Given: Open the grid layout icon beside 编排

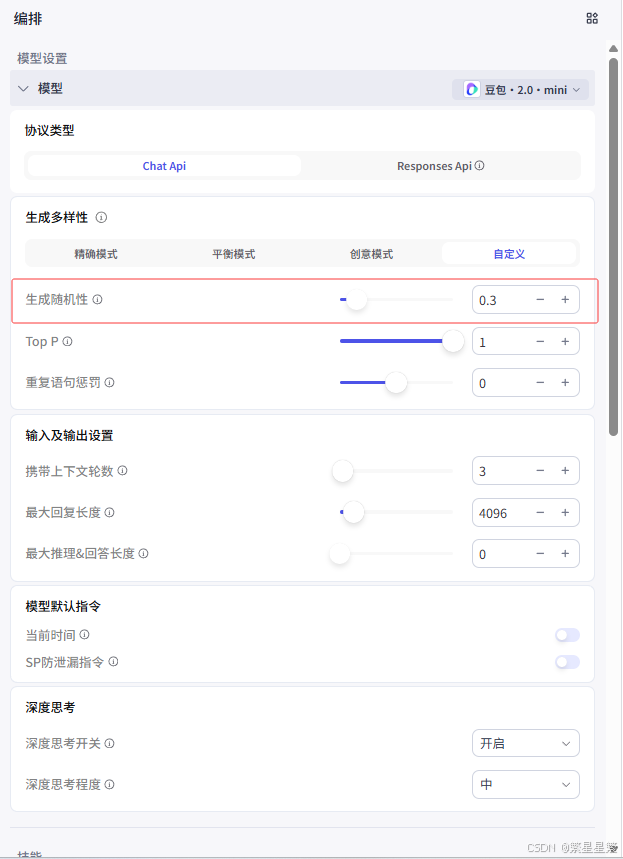Looking at the screenshot, I should click(x=592, y=18).
